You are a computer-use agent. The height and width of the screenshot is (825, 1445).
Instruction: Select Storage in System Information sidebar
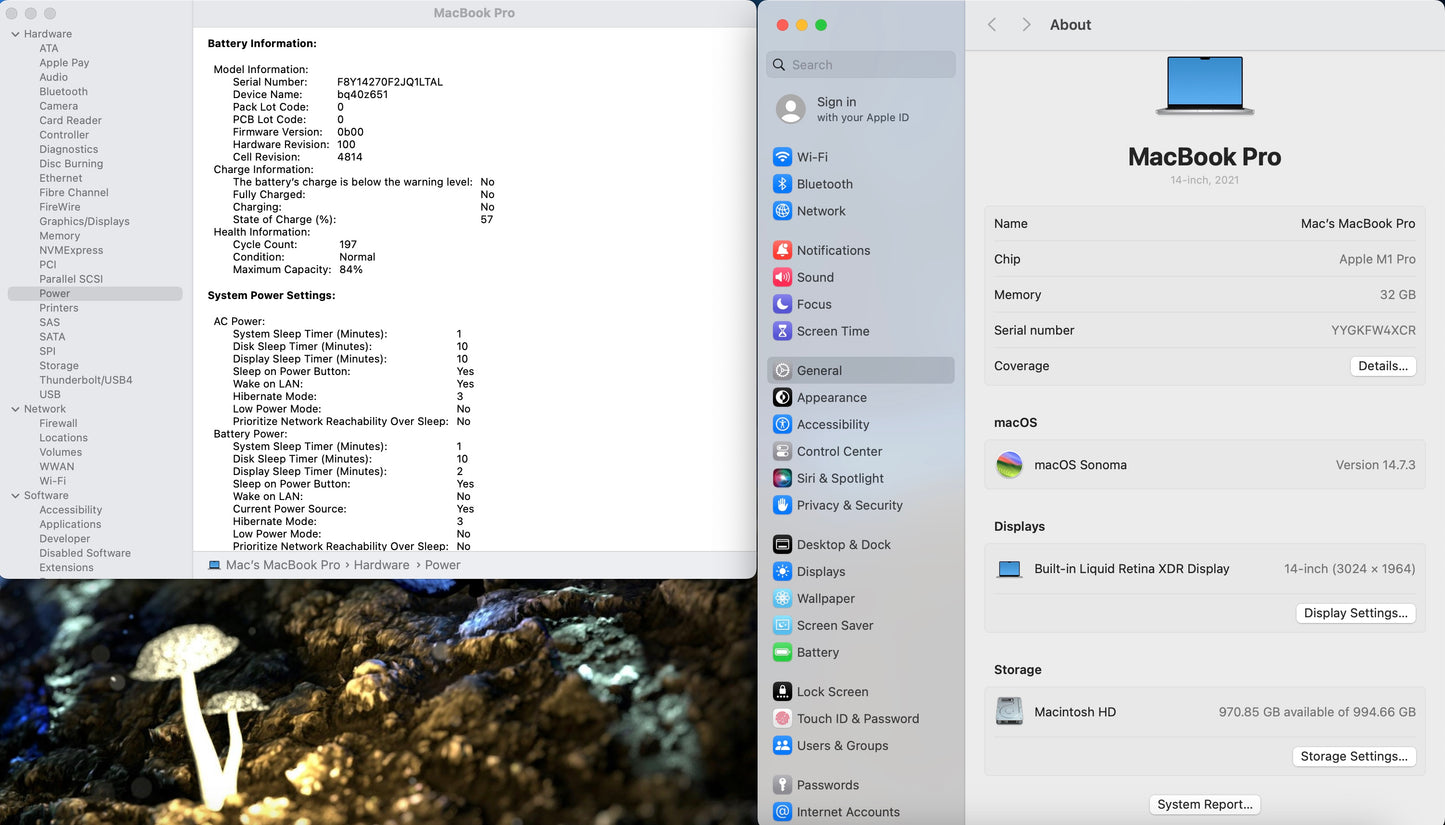pos(59,366)
